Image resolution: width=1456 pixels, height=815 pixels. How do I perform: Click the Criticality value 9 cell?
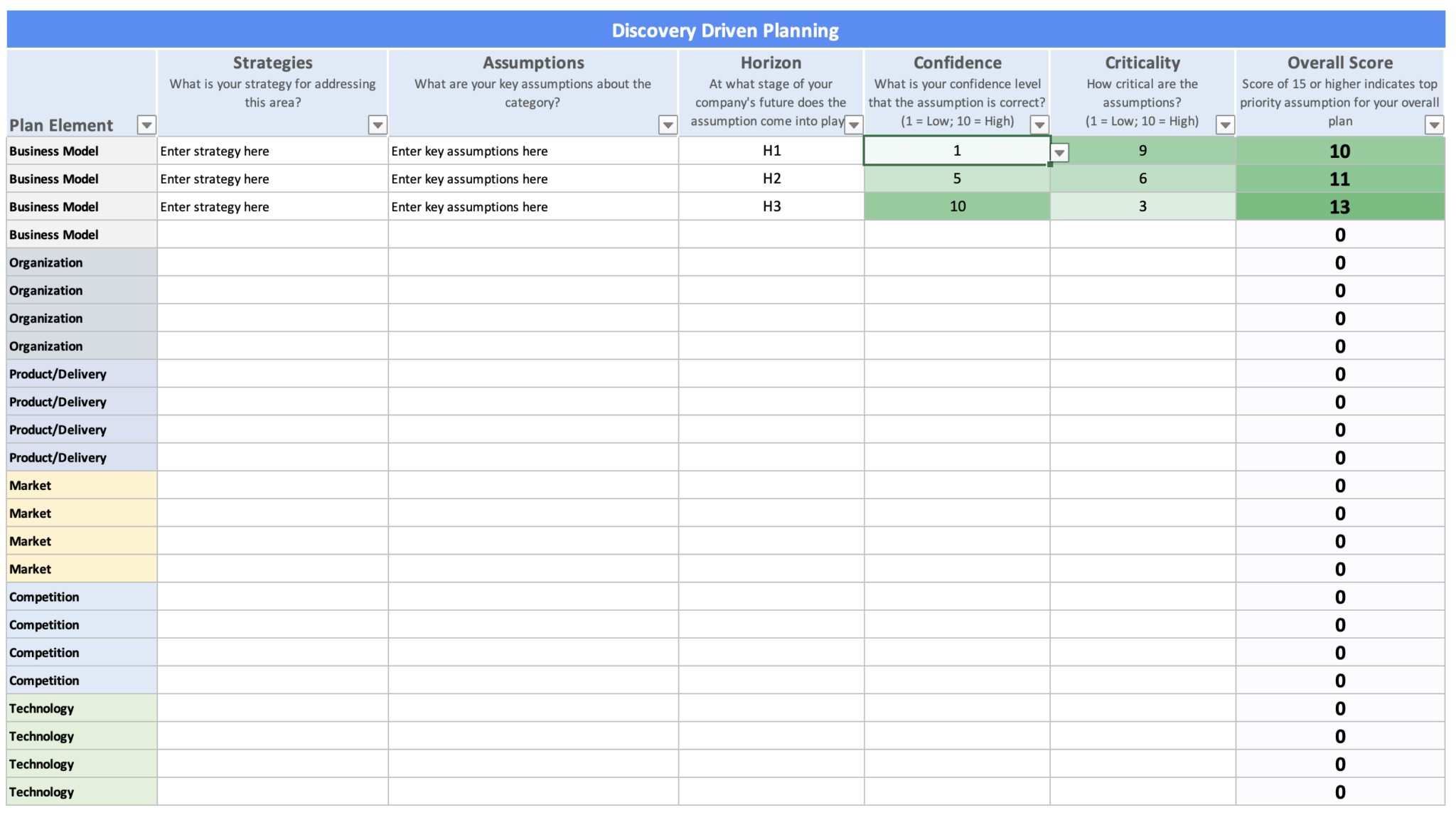click(1142, 151)
